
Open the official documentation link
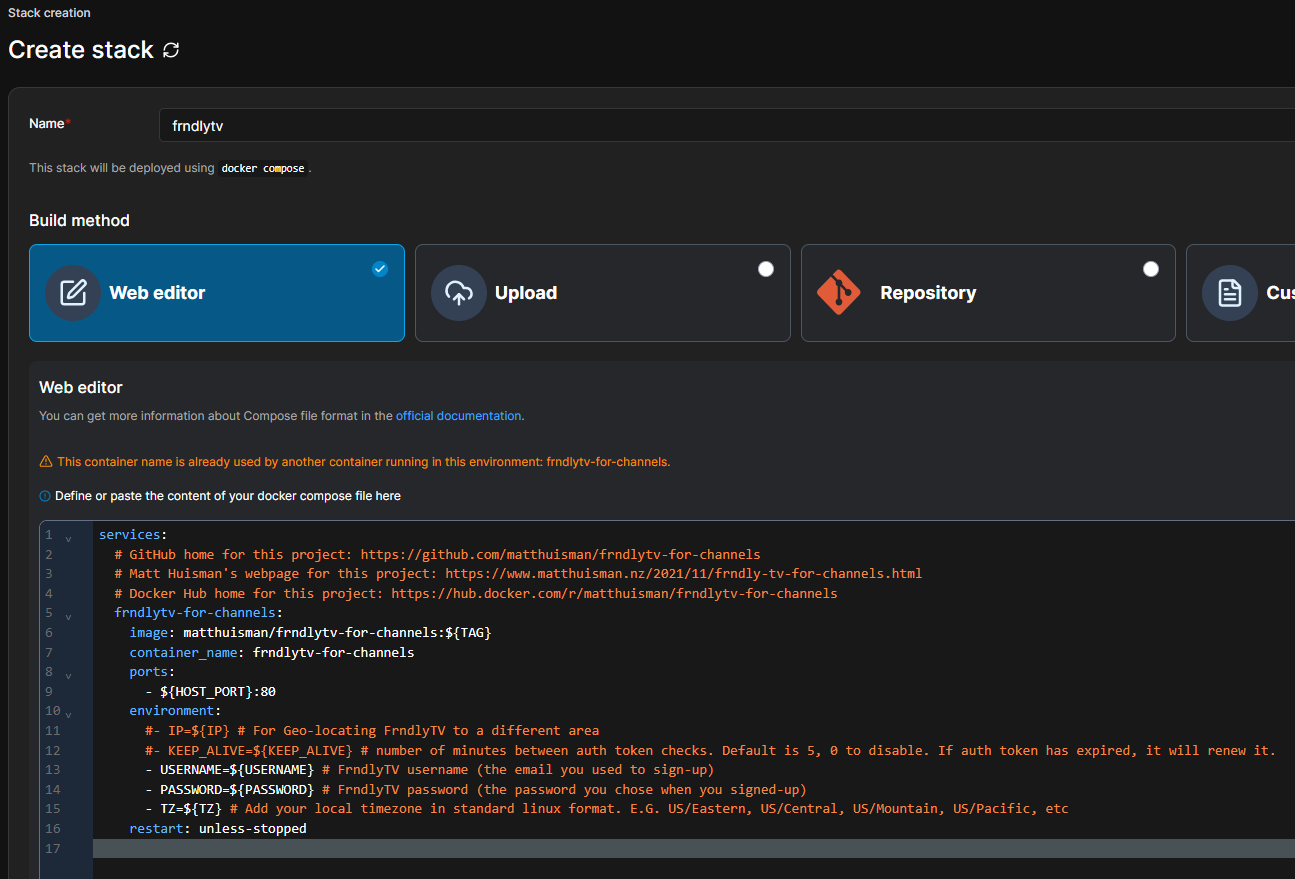(x=458, y=416)
